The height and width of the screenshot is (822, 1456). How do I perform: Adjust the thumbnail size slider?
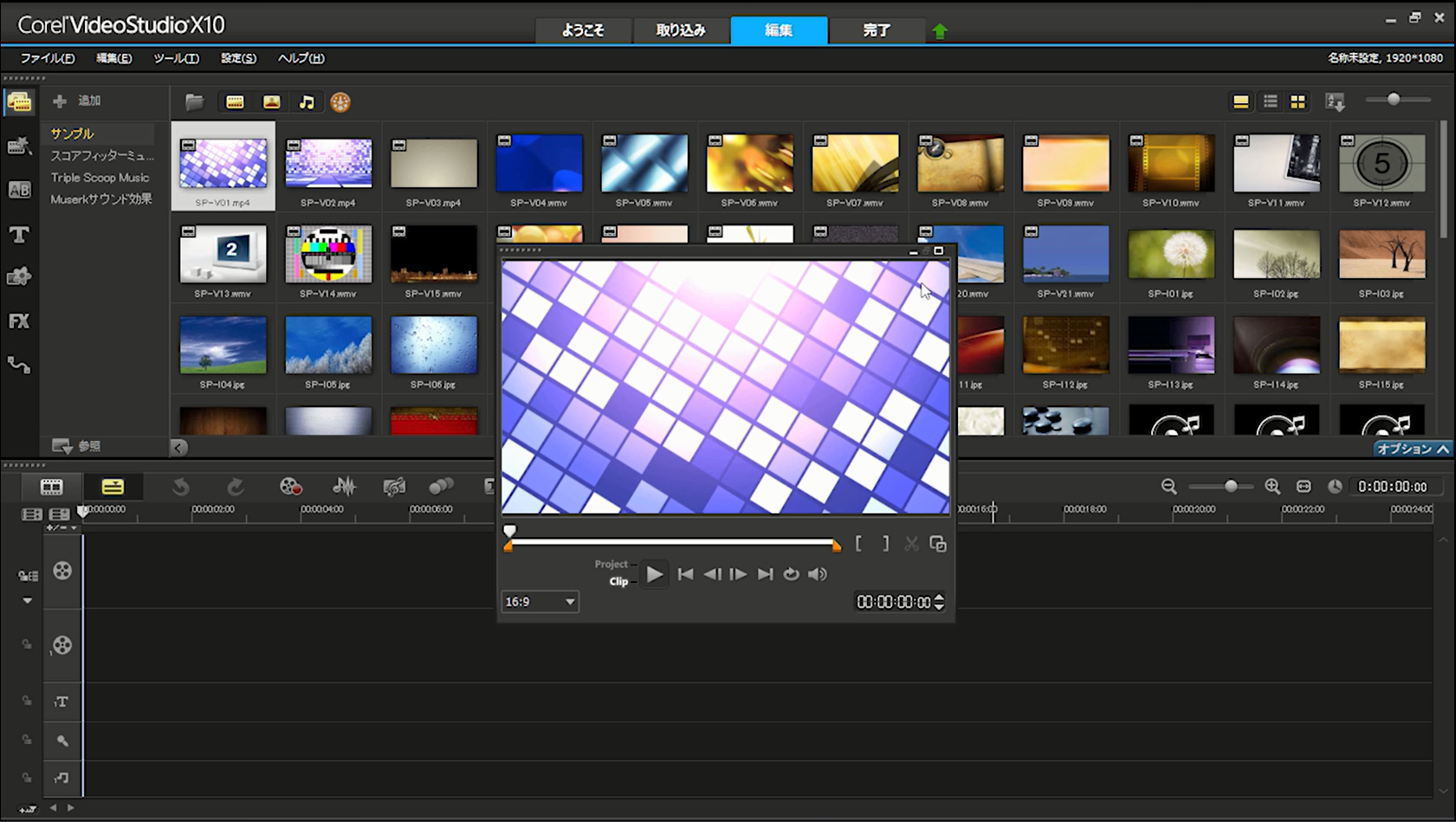(x=1393, y=100)
